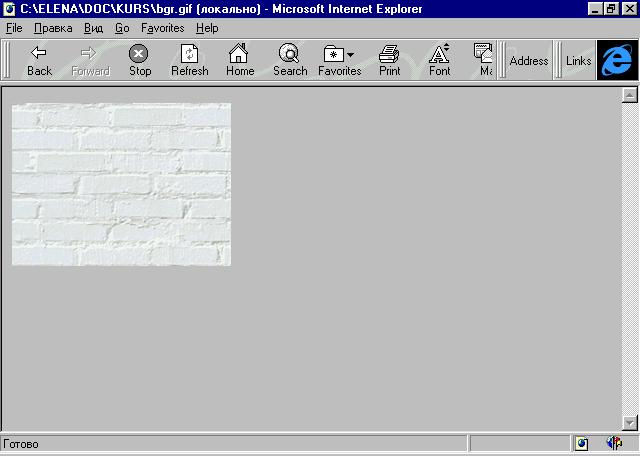Image resolution: width=640 pixels, height=456 pixels.
Task: Click the Internet Explorer logo icon
Action: pos(617,60)
